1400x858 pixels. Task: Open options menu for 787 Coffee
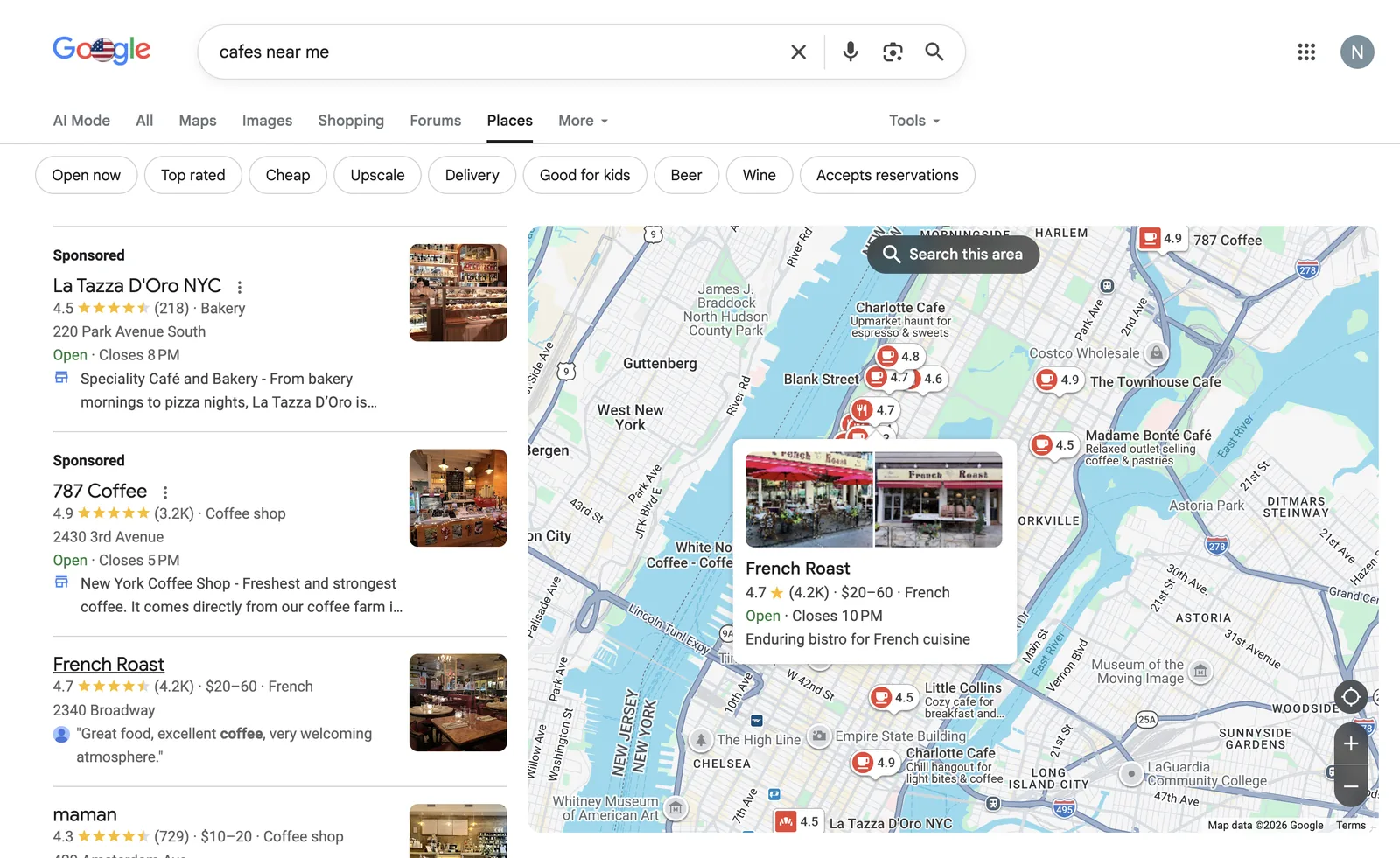coord(165,492)
